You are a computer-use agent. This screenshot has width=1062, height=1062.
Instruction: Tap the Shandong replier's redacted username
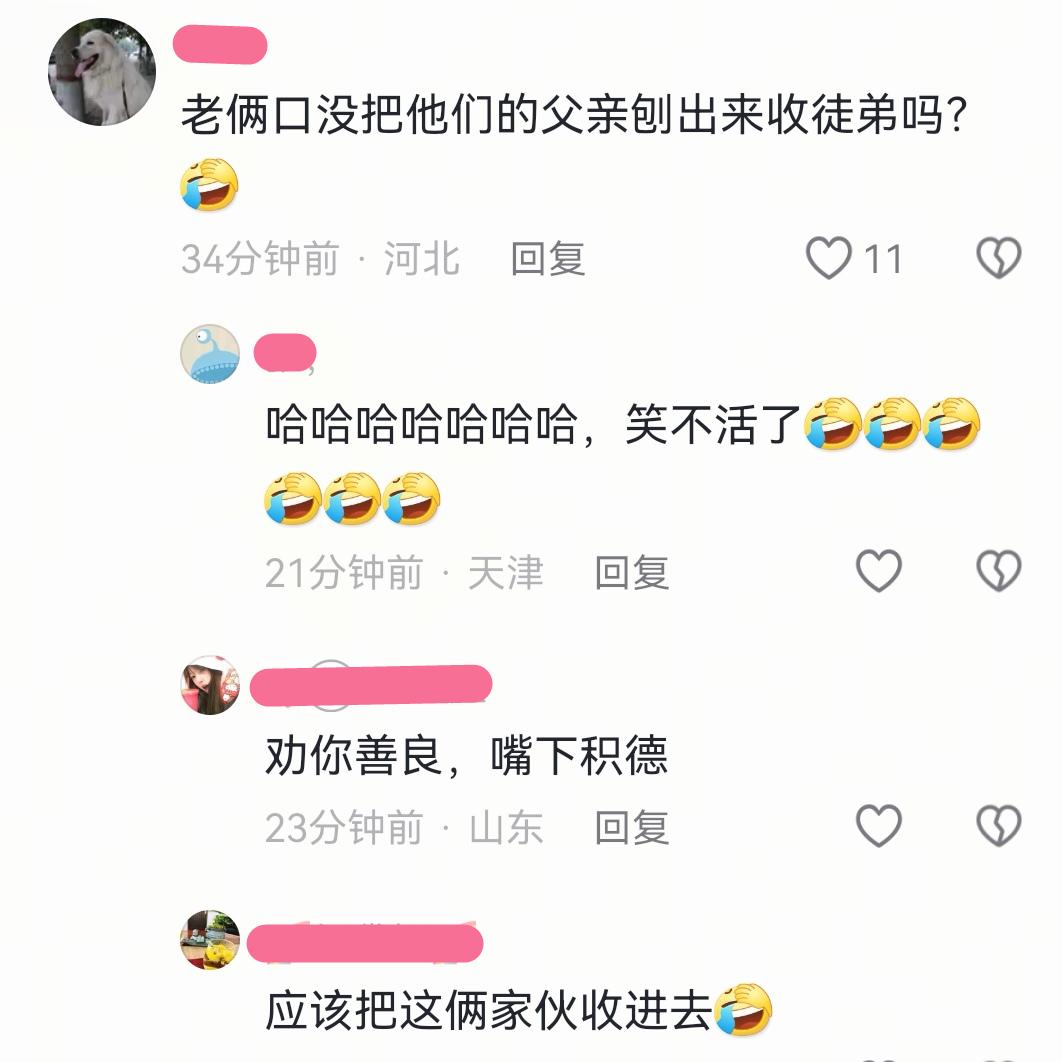pyautogui.click(x=371, y=685)
